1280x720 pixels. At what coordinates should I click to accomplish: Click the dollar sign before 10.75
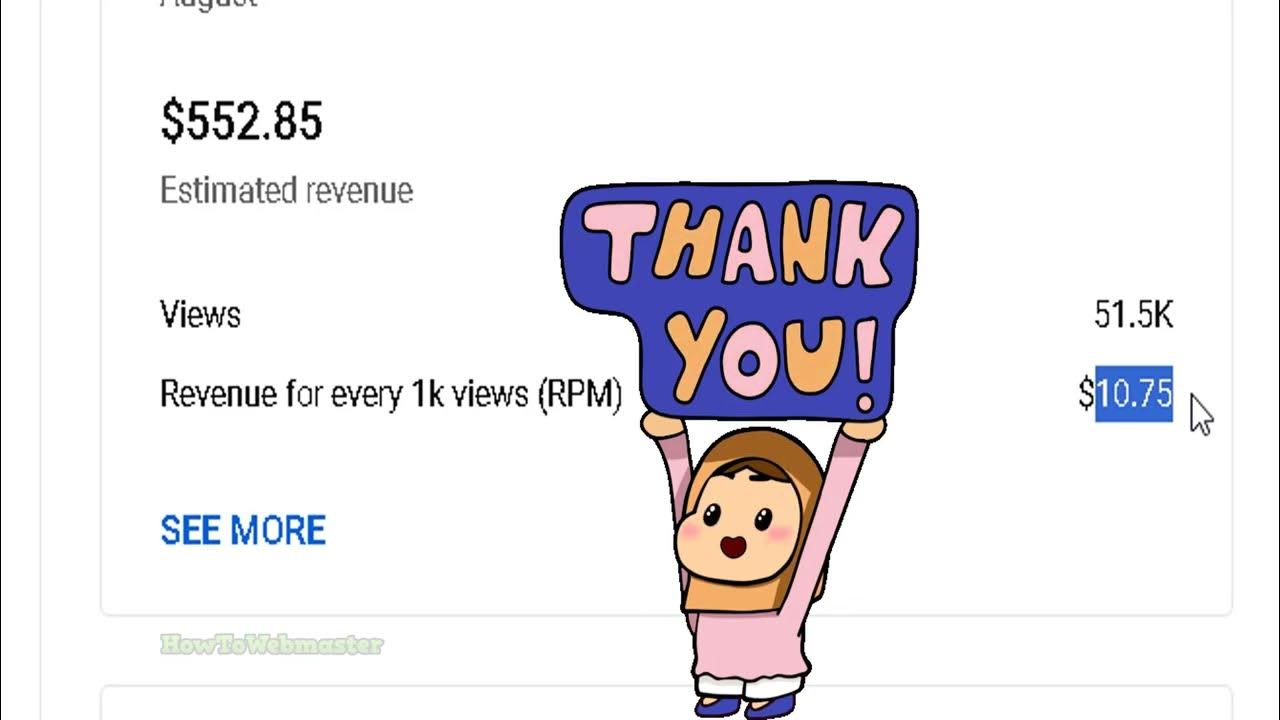coord(1086,394)
